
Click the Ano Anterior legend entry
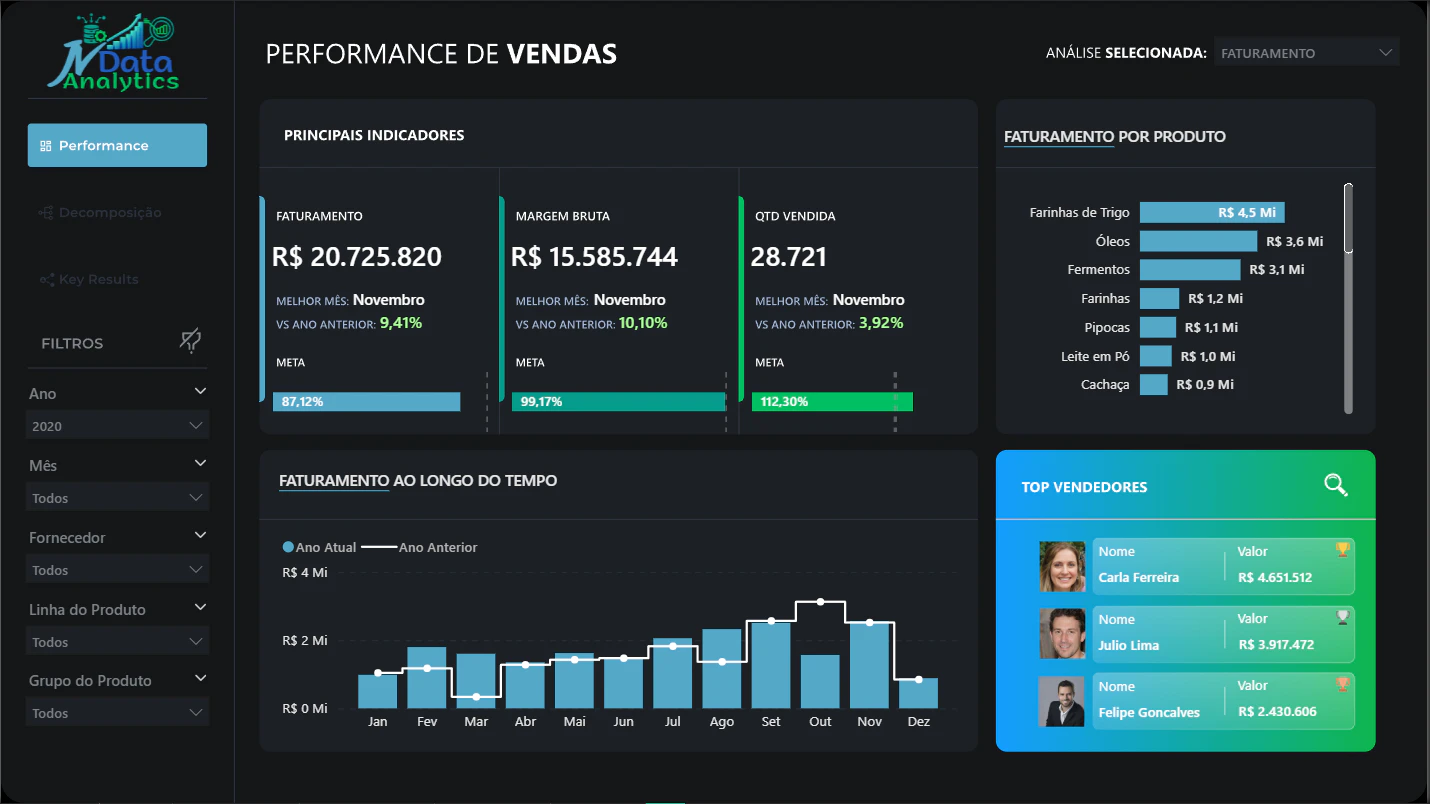[419, 547]
